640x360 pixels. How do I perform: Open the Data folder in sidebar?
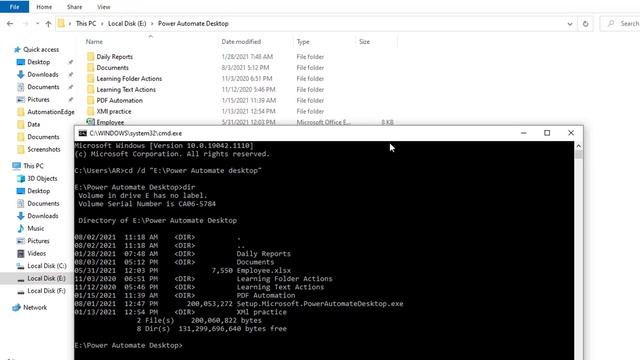pyautogui.click(x=33, y=124)
